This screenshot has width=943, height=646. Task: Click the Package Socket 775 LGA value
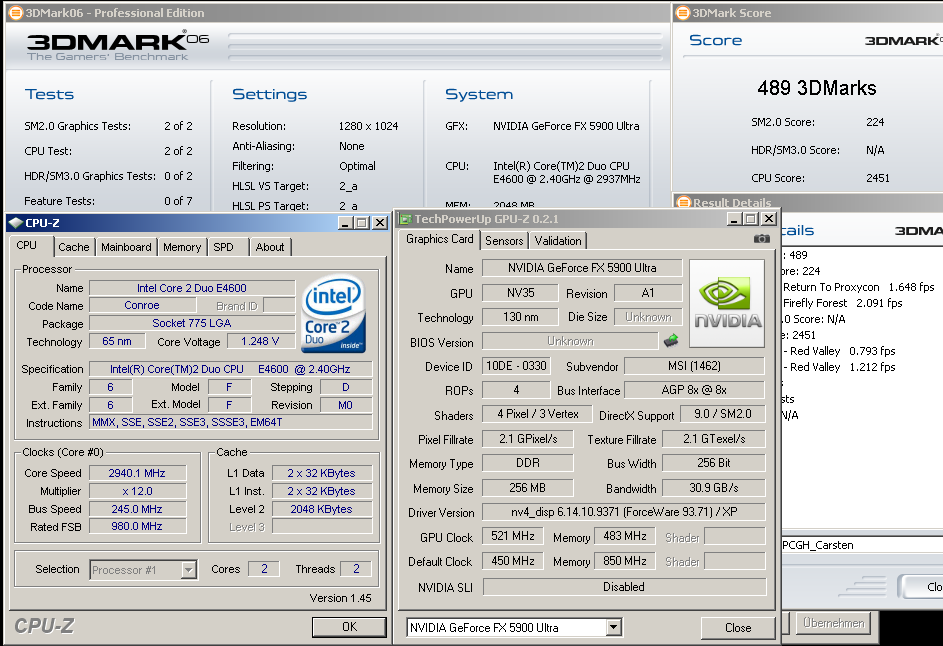coord(192,323)
